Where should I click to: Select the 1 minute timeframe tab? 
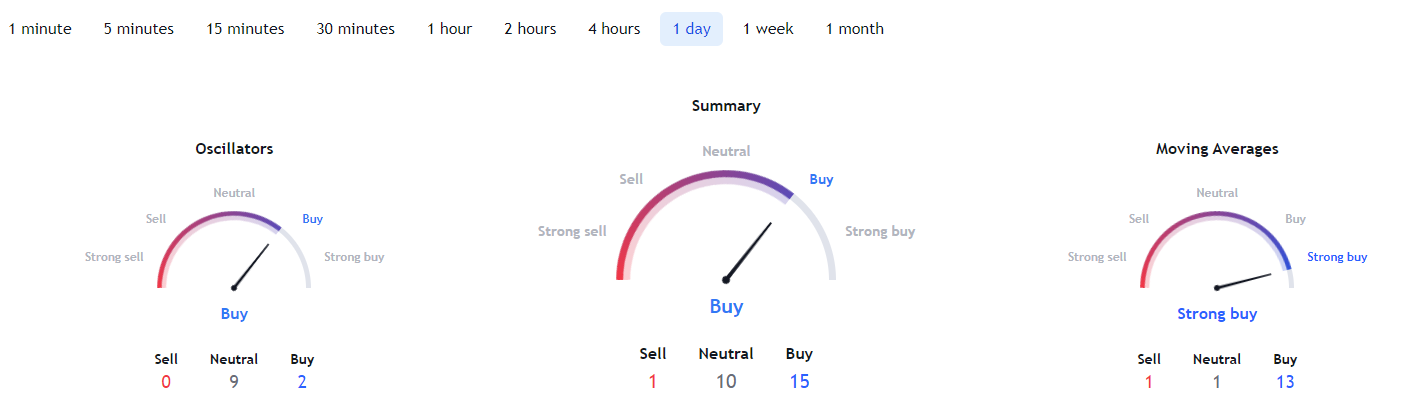(40, 29)
